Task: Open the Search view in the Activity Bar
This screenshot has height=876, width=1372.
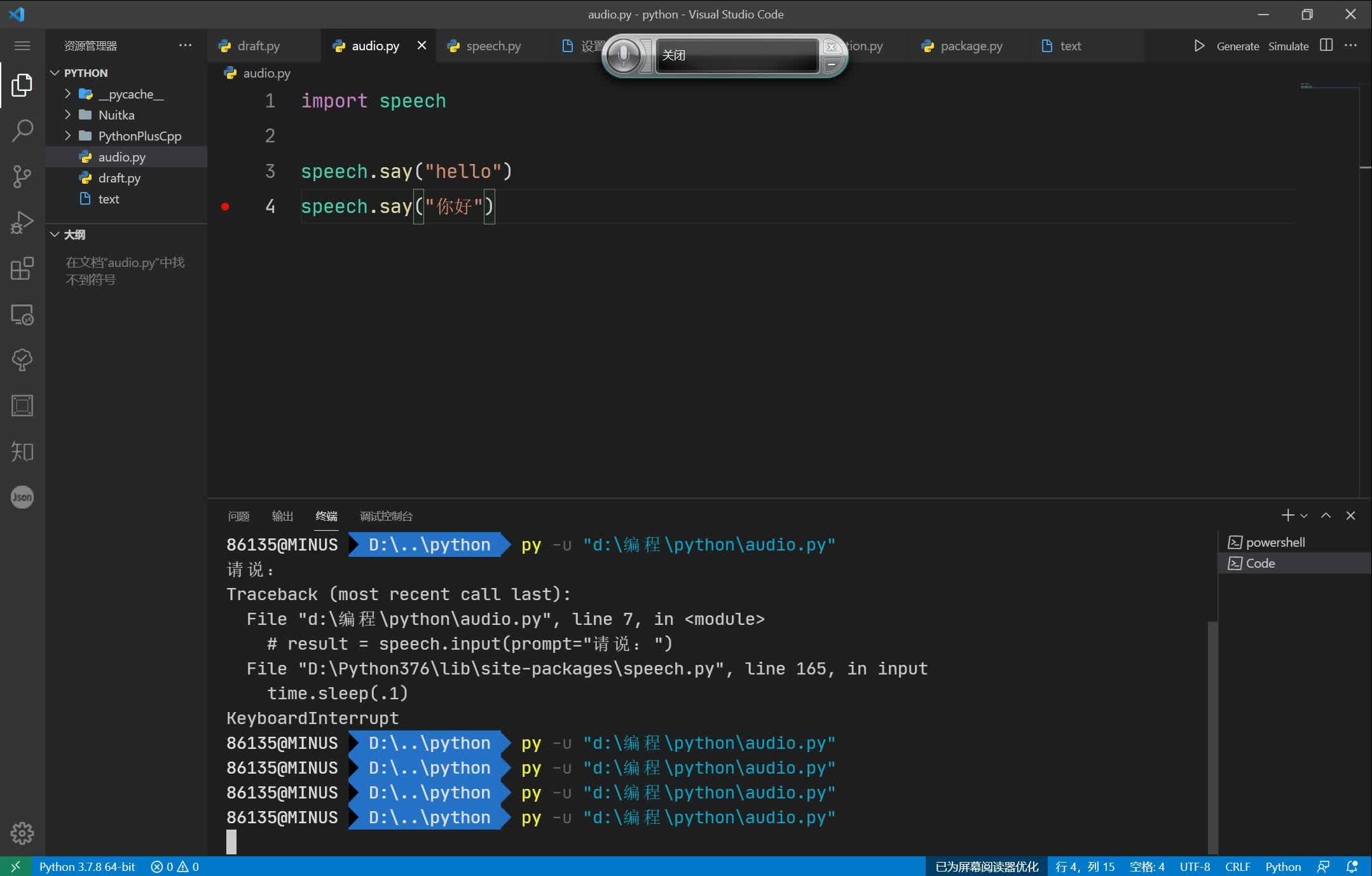Action: point(22,130)
